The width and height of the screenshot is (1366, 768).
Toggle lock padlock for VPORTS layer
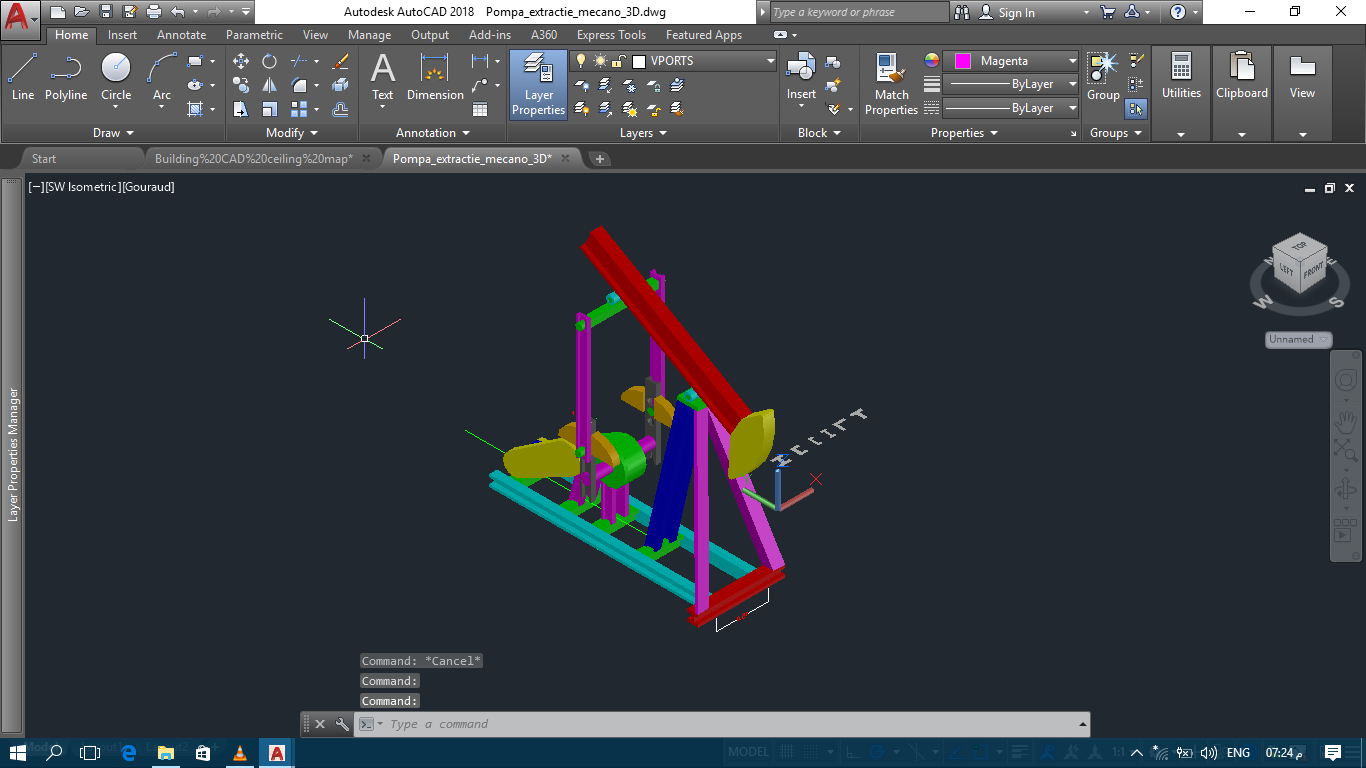coord(620,61)
